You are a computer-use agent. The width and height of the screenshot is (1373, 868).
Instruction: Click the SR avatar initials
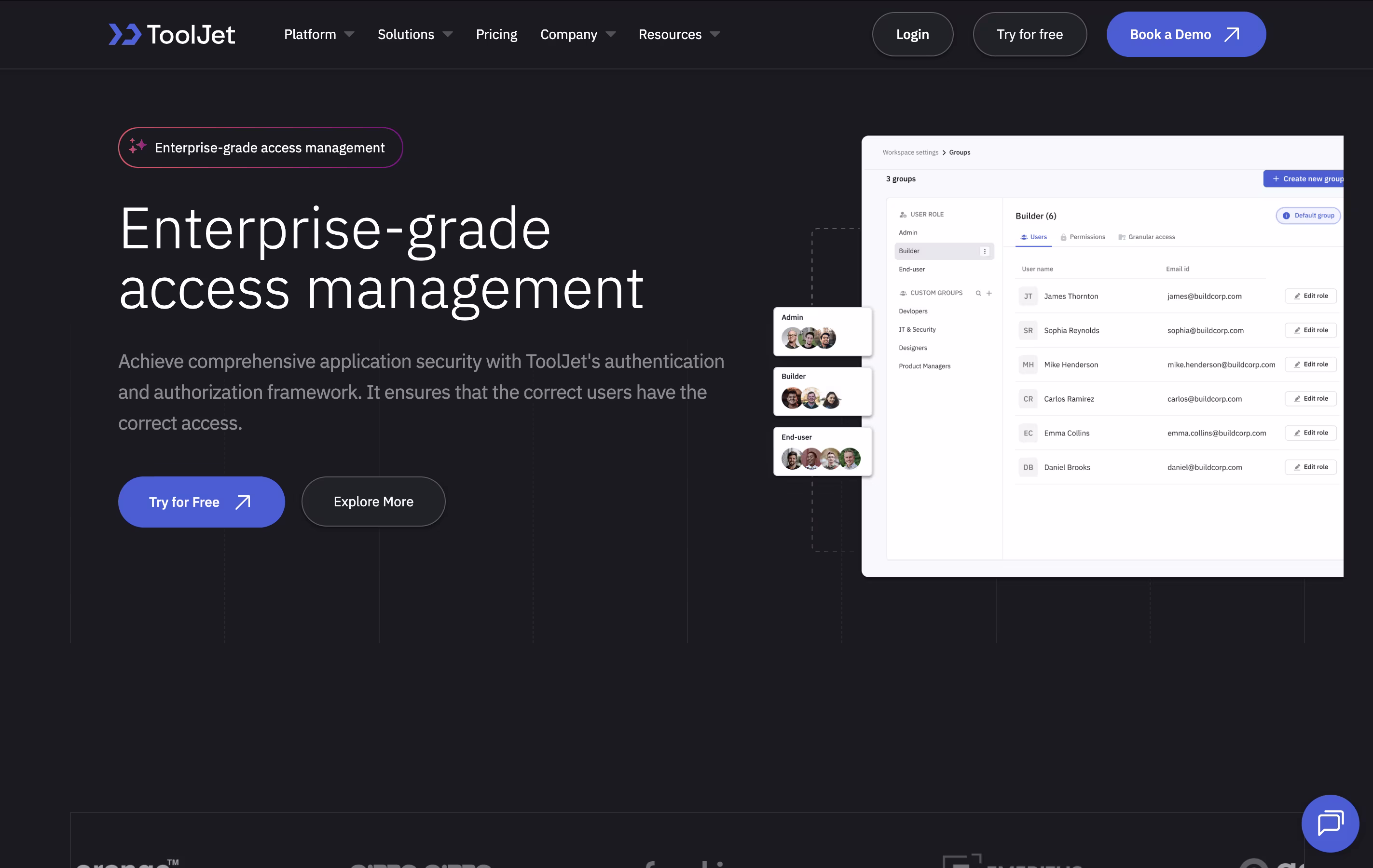1028,330
